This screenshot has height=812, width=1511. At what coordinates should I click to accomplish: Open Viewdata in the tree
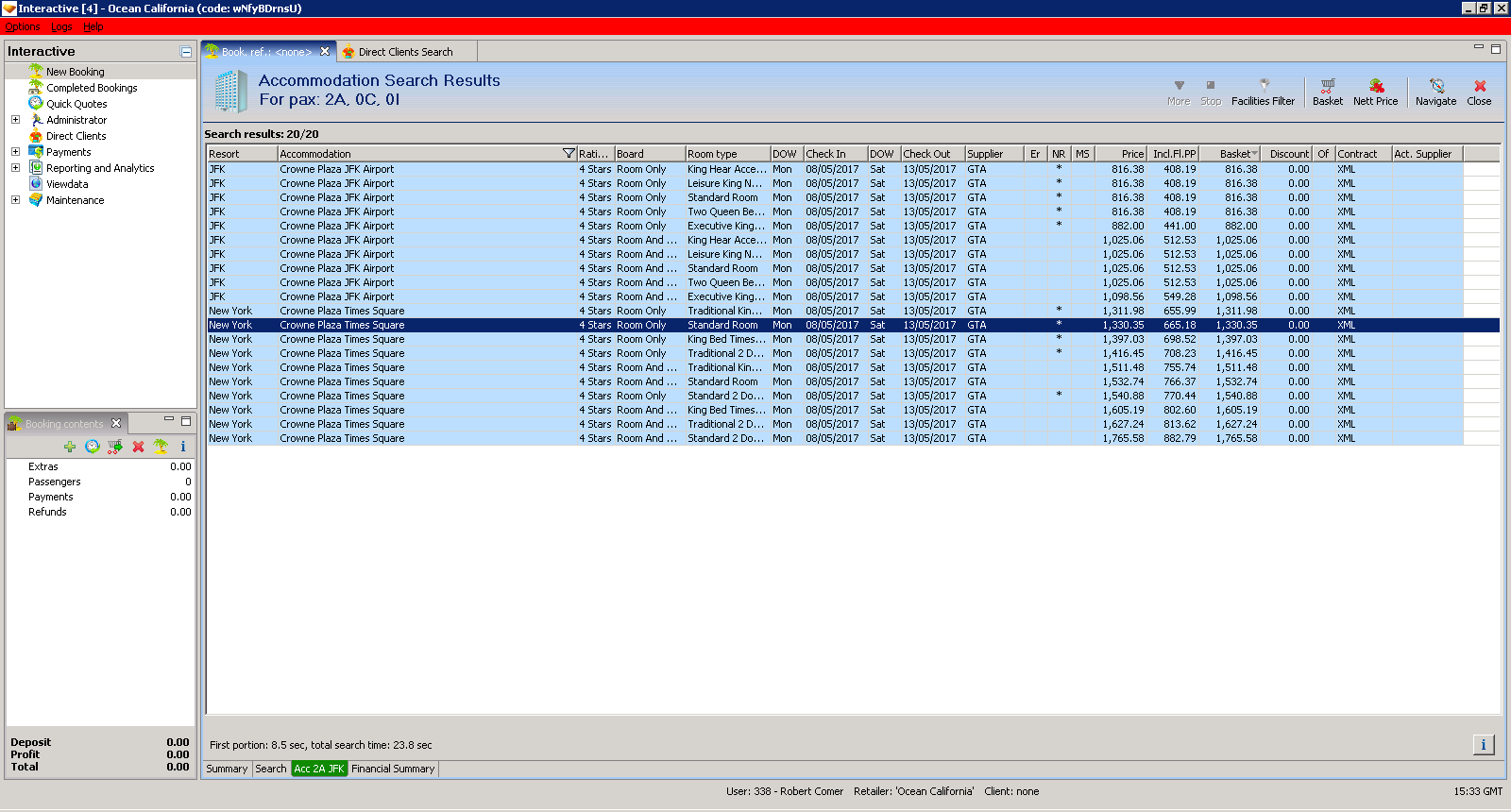click(67, 184)
